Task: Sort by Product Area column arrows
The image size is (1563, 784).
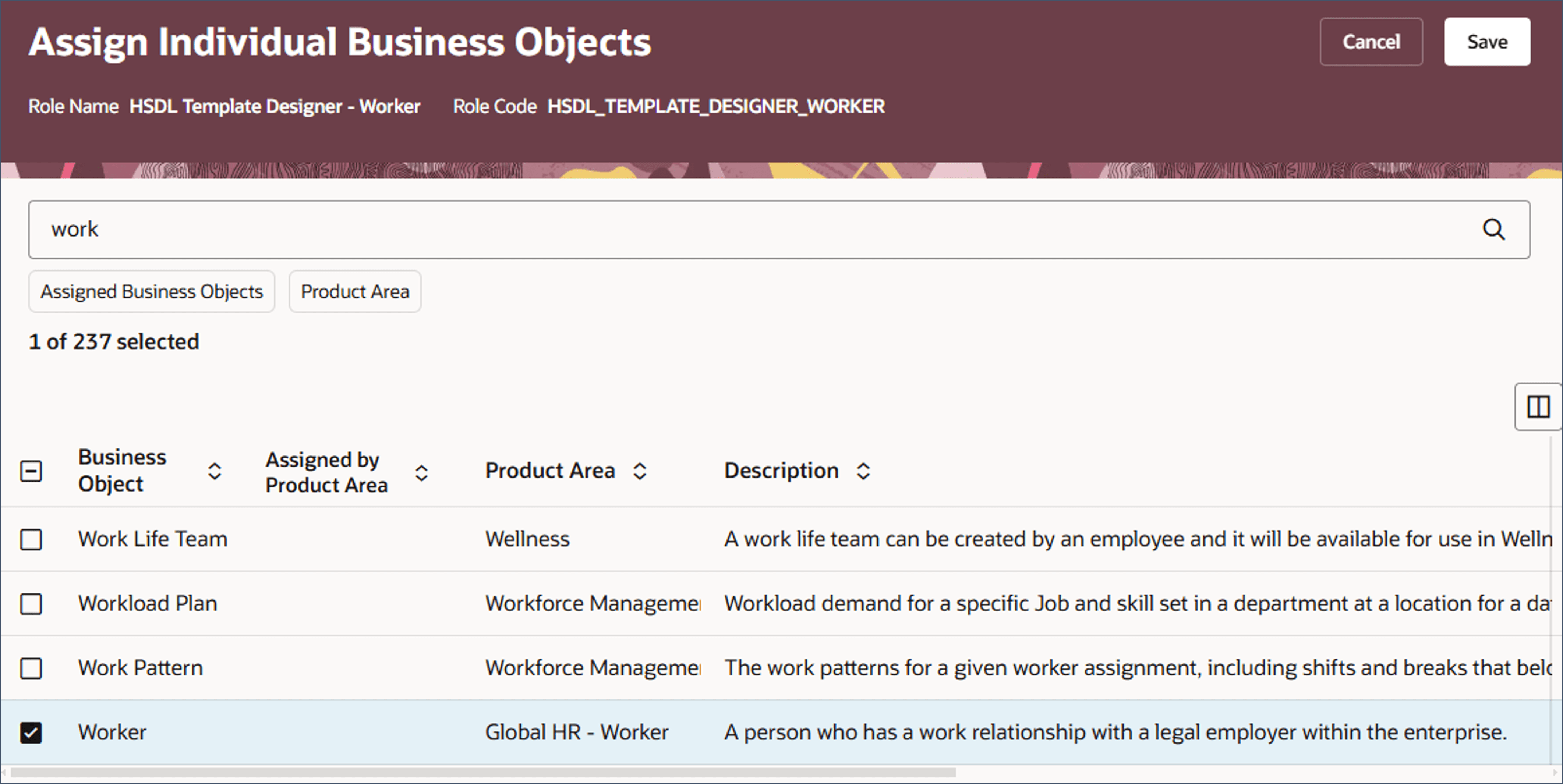Action: [640, 471]
